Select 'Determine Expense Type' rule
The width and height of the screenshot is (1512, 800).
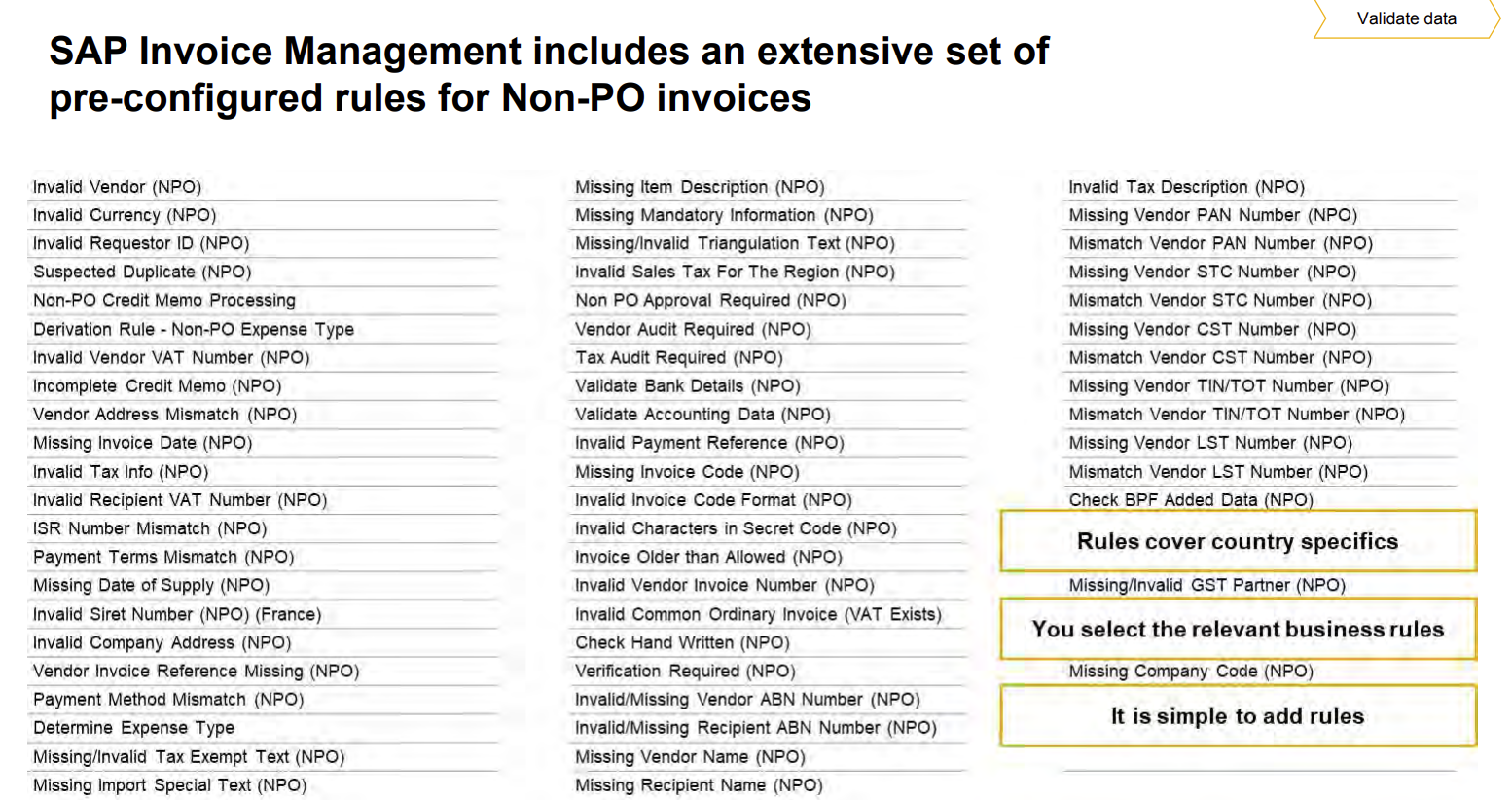click(133, 727)
